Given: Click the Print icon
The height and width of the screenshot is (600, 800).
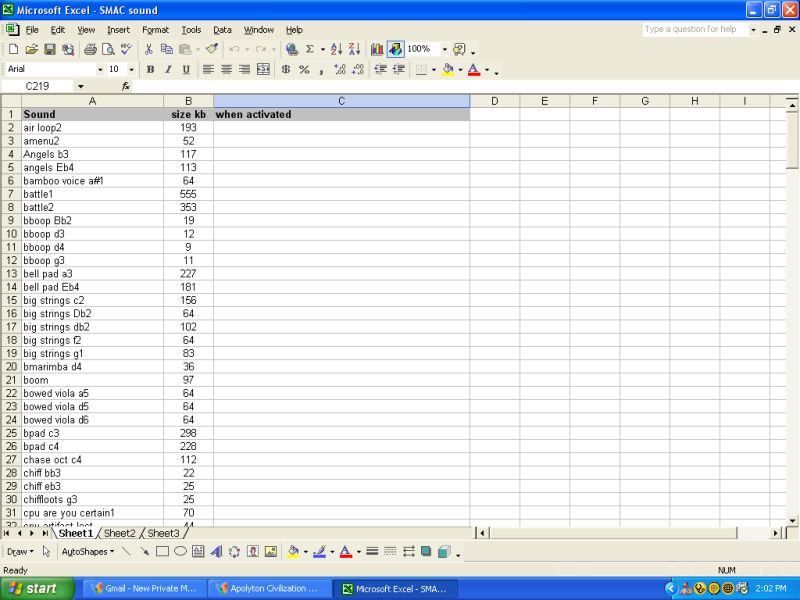Looking at the screenshot, I should 90,49.
